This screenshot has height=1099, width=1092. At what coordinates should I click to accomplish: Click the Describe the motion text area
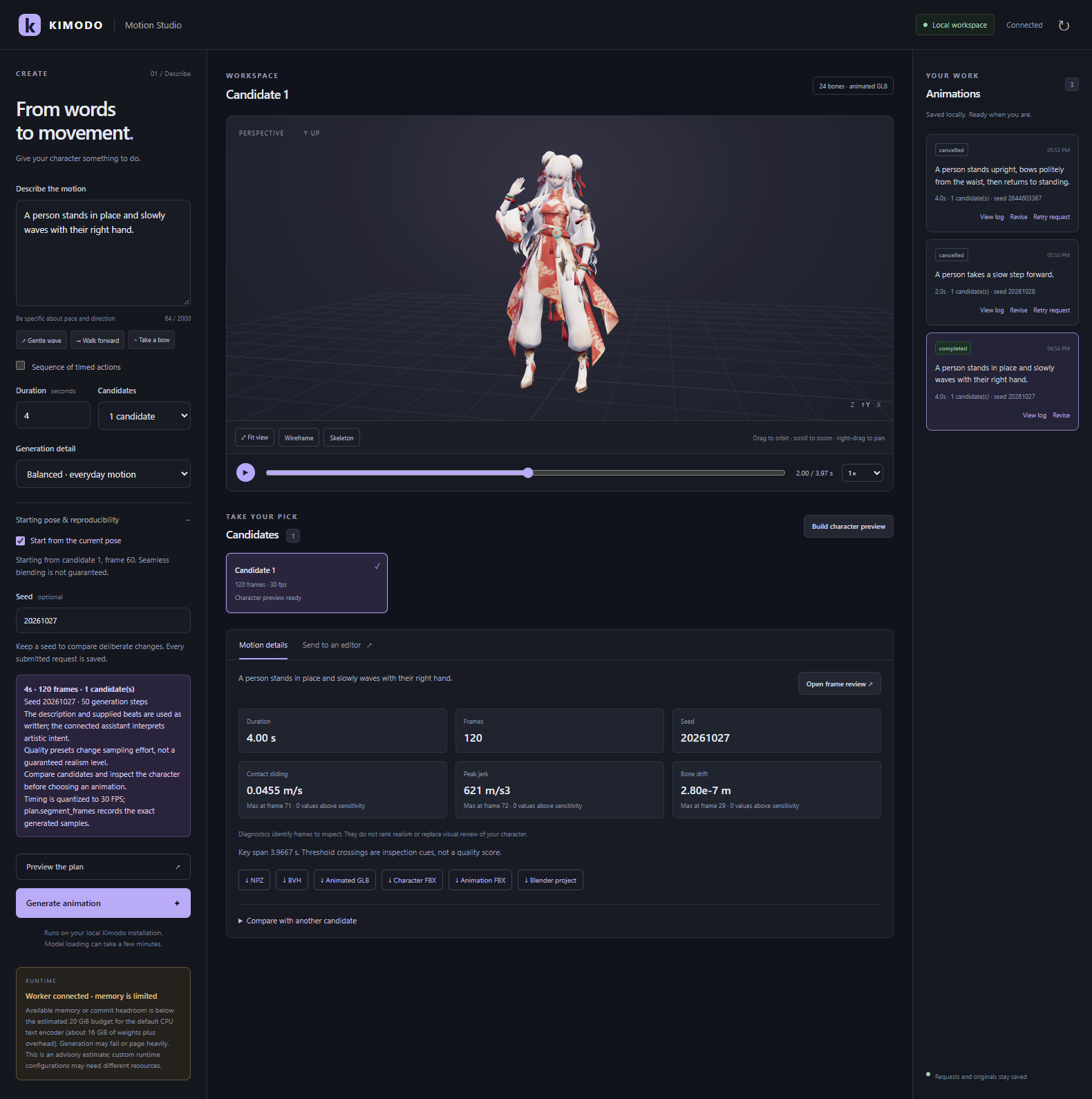click(x=103, y=253)
